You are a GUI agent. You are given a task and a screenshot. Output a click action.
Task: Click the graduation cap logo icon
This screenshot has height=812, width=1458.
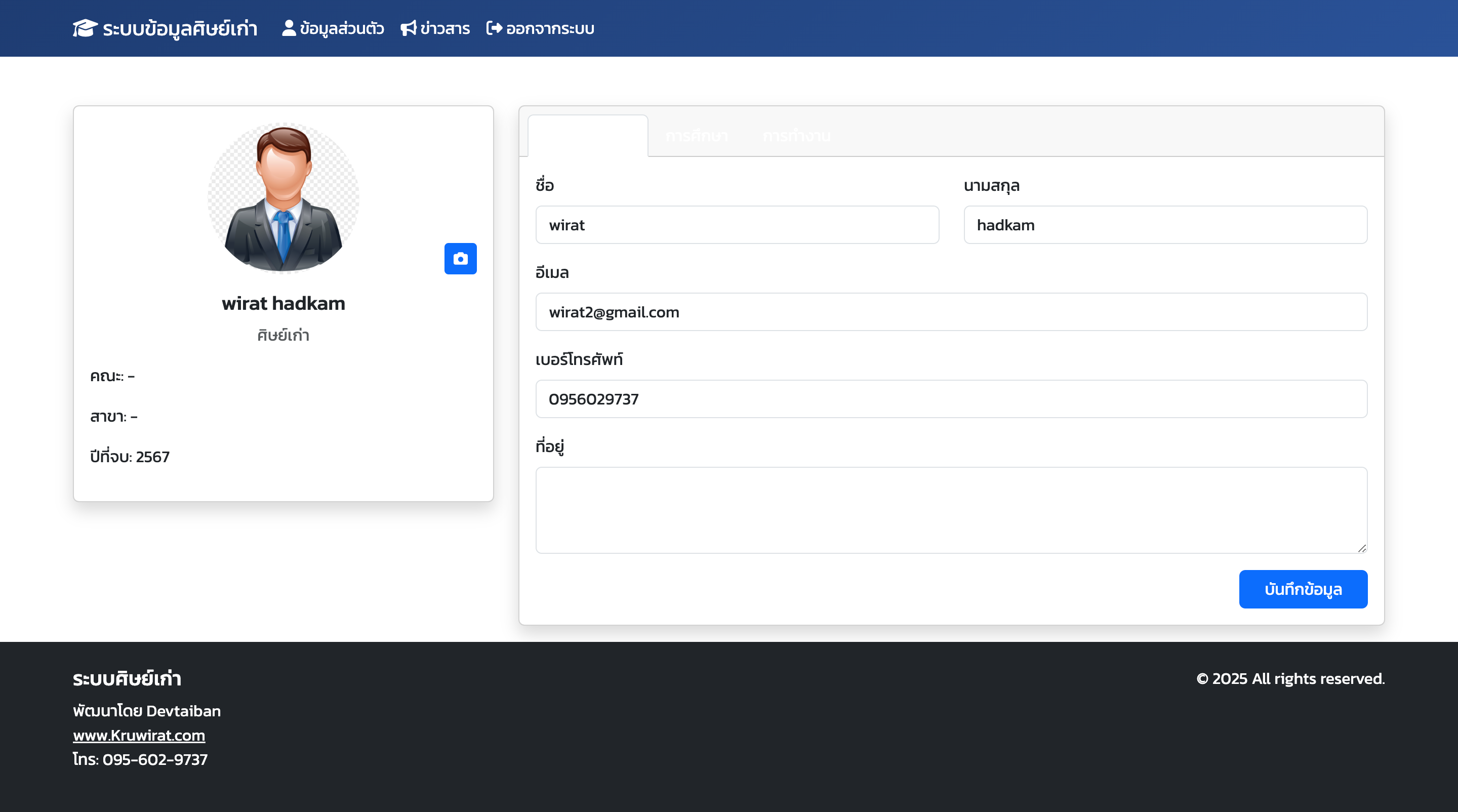pyautogui.click(x=85, y=28)
